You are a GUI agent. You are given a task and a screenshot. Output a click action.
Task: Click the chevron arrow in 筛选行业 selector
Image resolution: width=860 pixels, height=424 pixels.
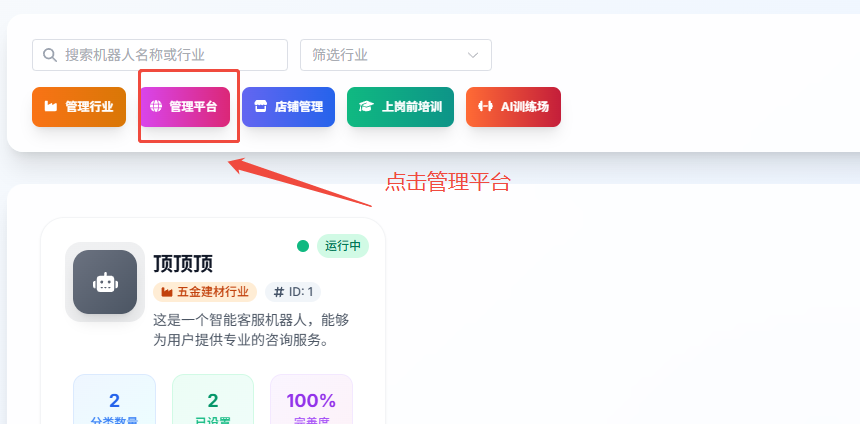click(x=473, y=55)
